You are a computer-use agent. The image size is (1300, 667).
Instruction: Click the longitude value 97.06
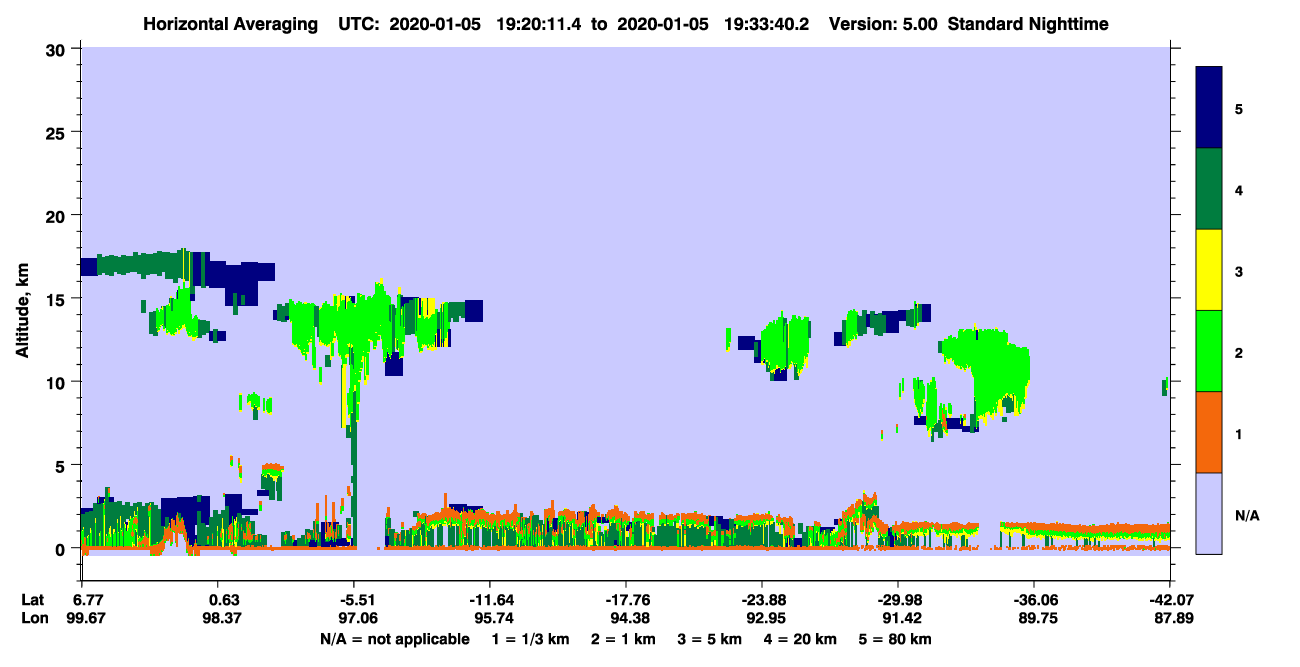[359, 619]
